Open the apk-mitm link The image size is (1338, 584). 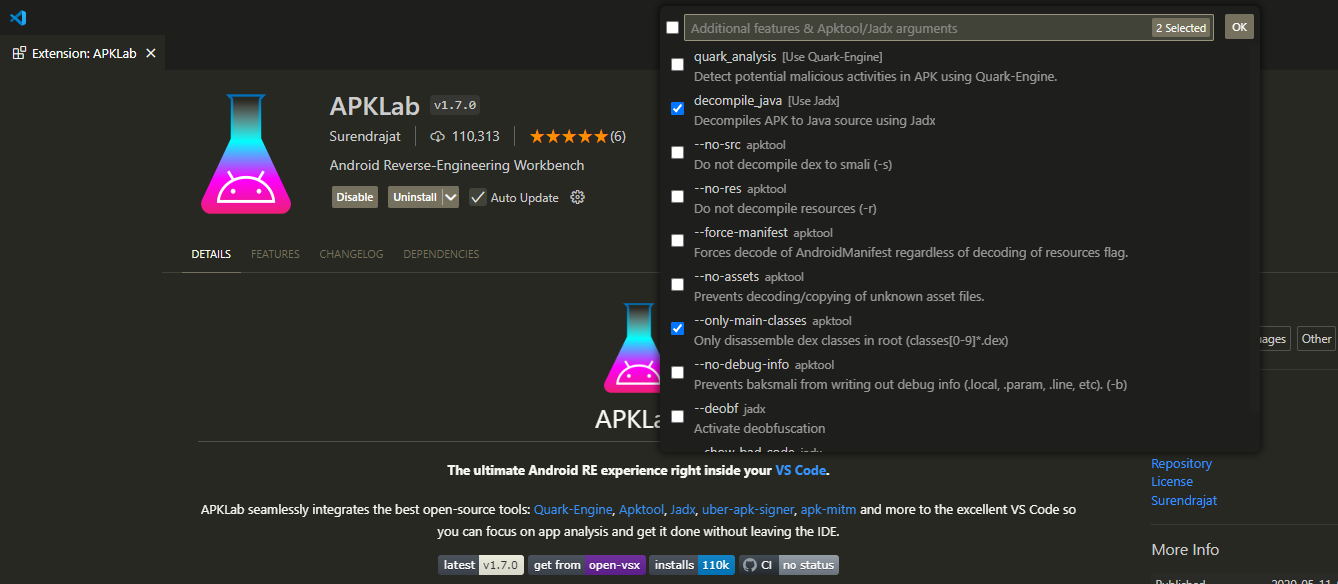coord(828,509)
